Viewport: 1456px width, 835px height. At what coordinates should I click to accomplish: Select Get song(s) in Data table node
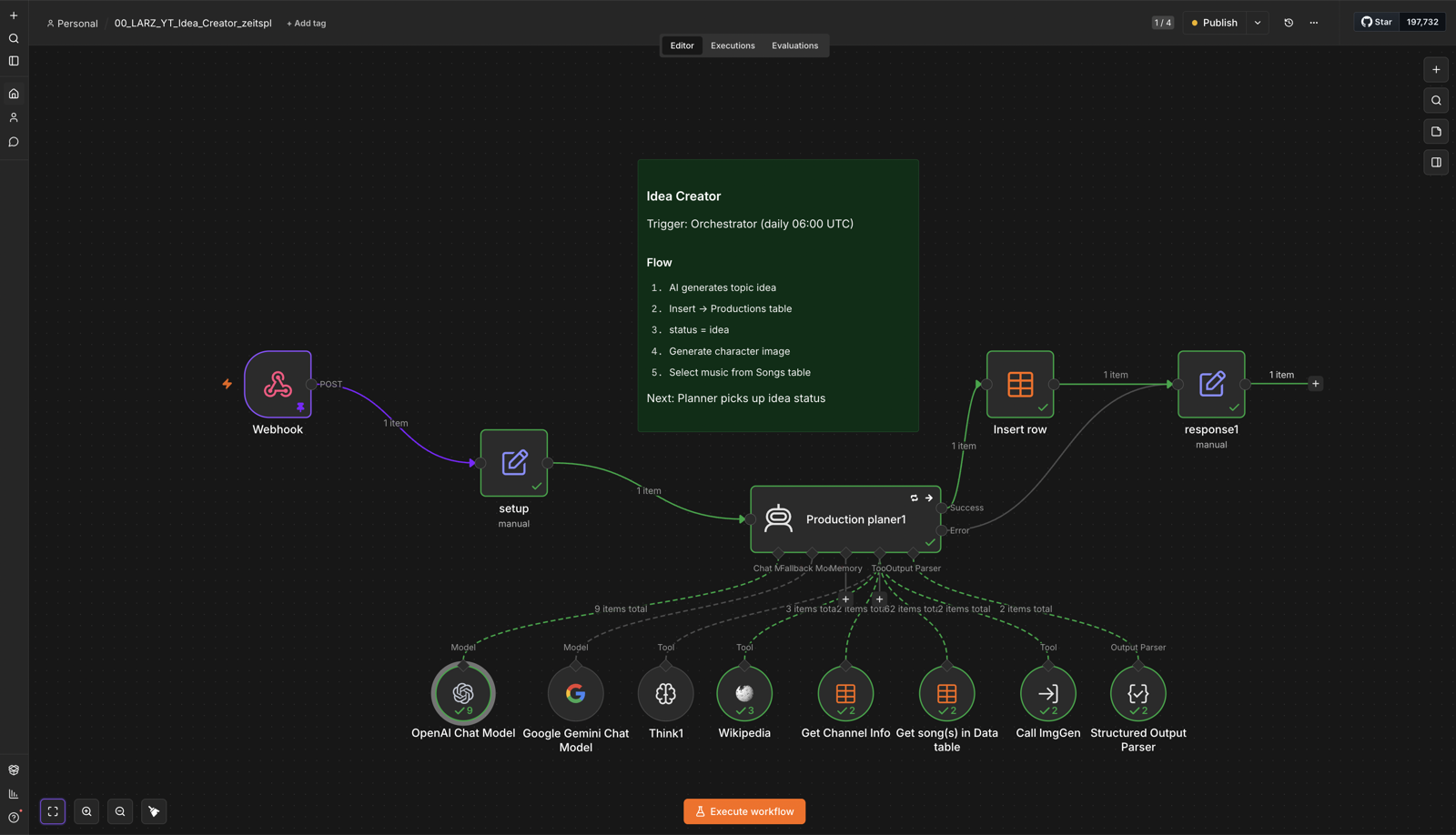947,693
